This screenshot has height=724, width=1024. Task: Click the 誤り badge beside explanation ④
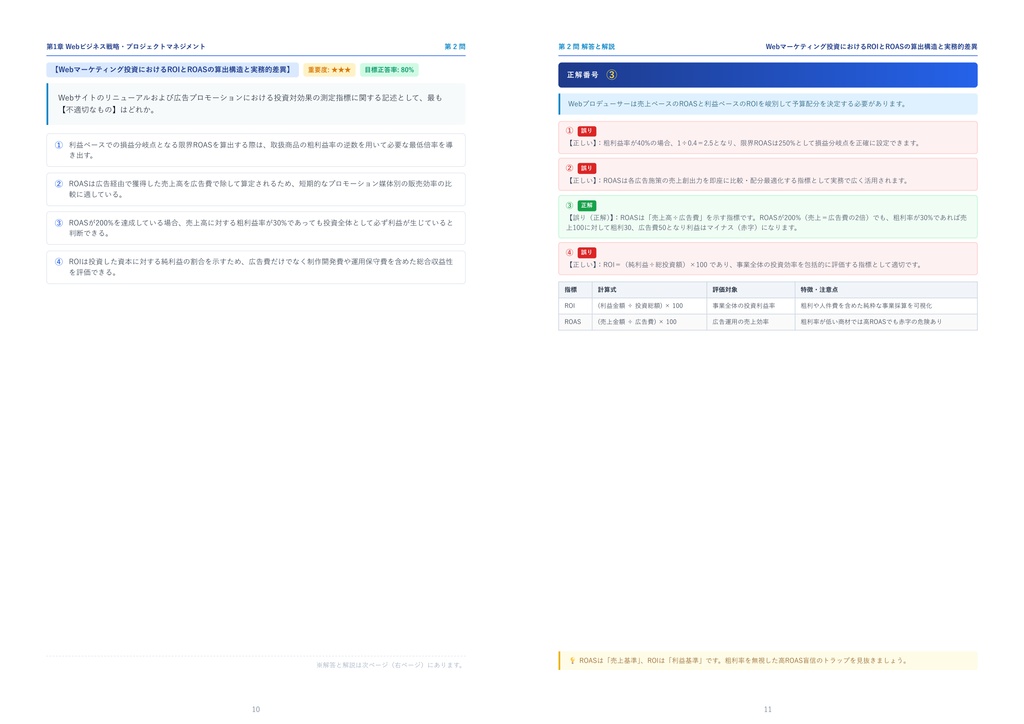586,253
